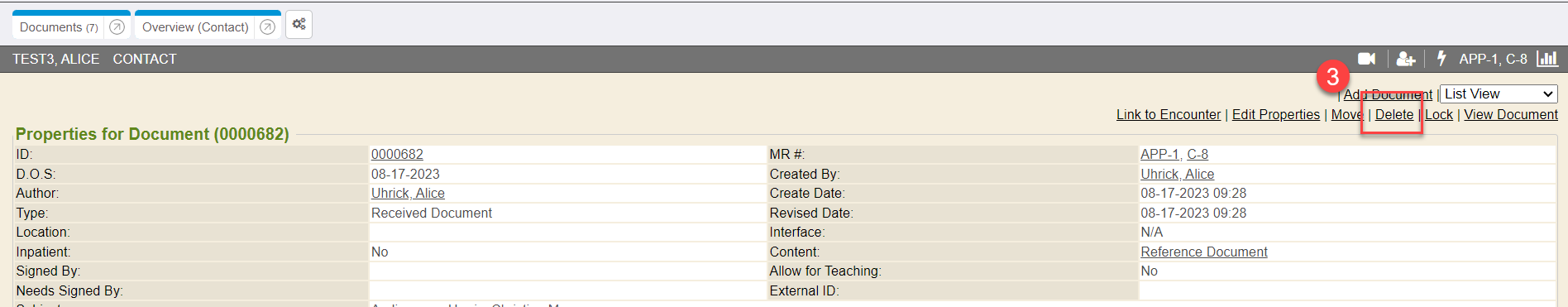The height and width of the screenshot is (307, 1568).
Task: Click the Move link
Action: [x=1346, y=114]
